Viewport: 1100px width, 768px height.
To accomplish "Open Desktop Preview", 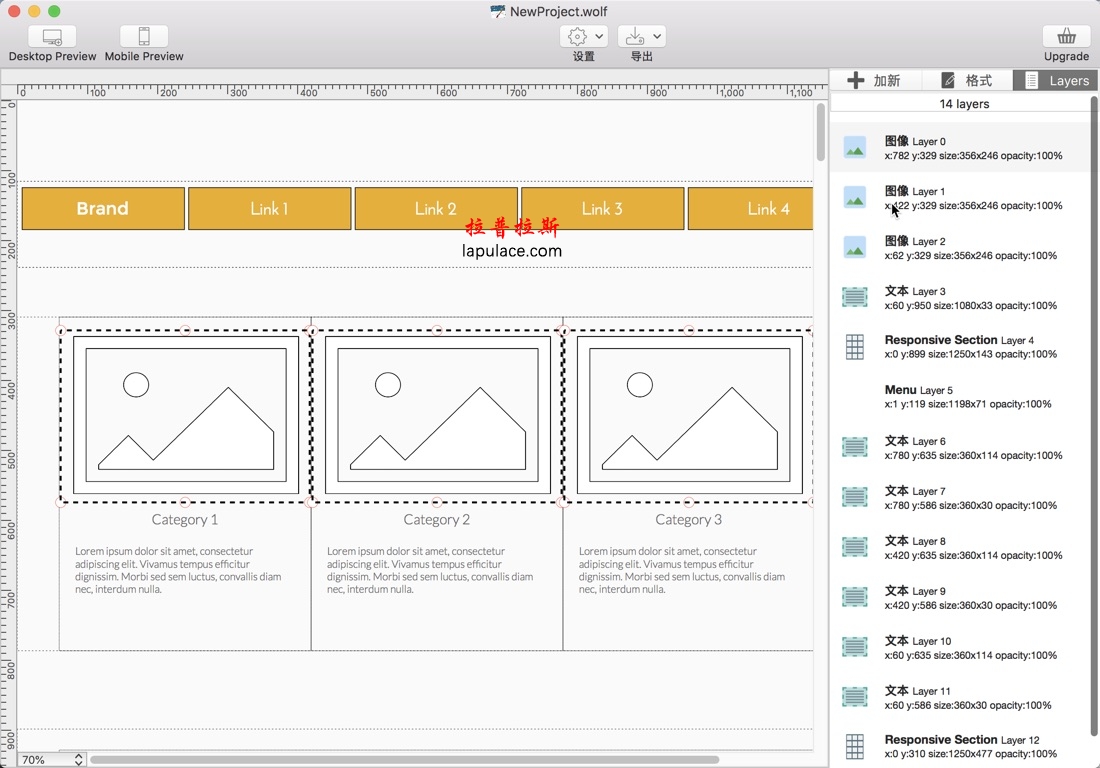I will click(52, 37).
